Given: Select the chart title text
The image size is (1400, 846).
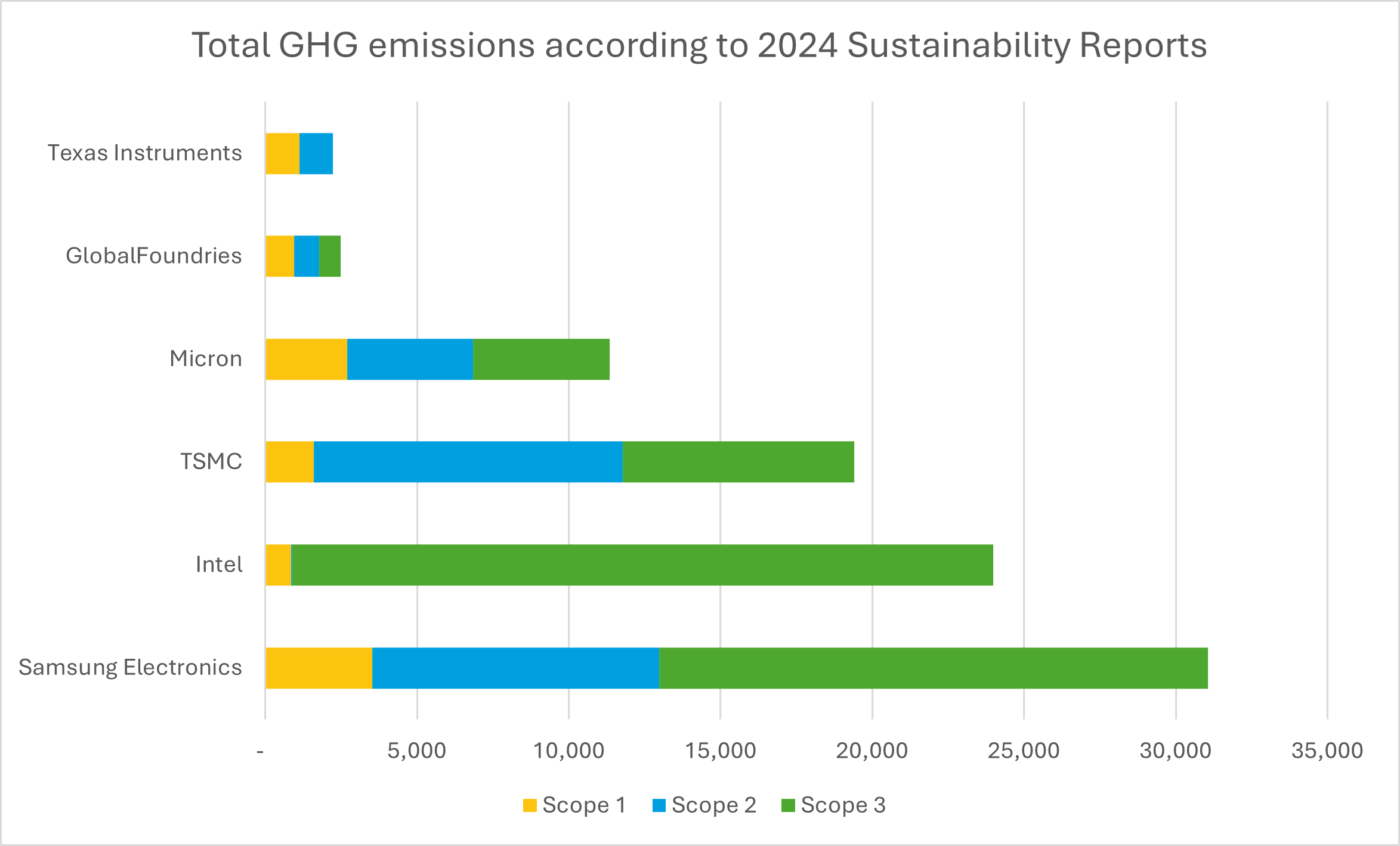Looking at the screenshot, I should pos(699,45).
